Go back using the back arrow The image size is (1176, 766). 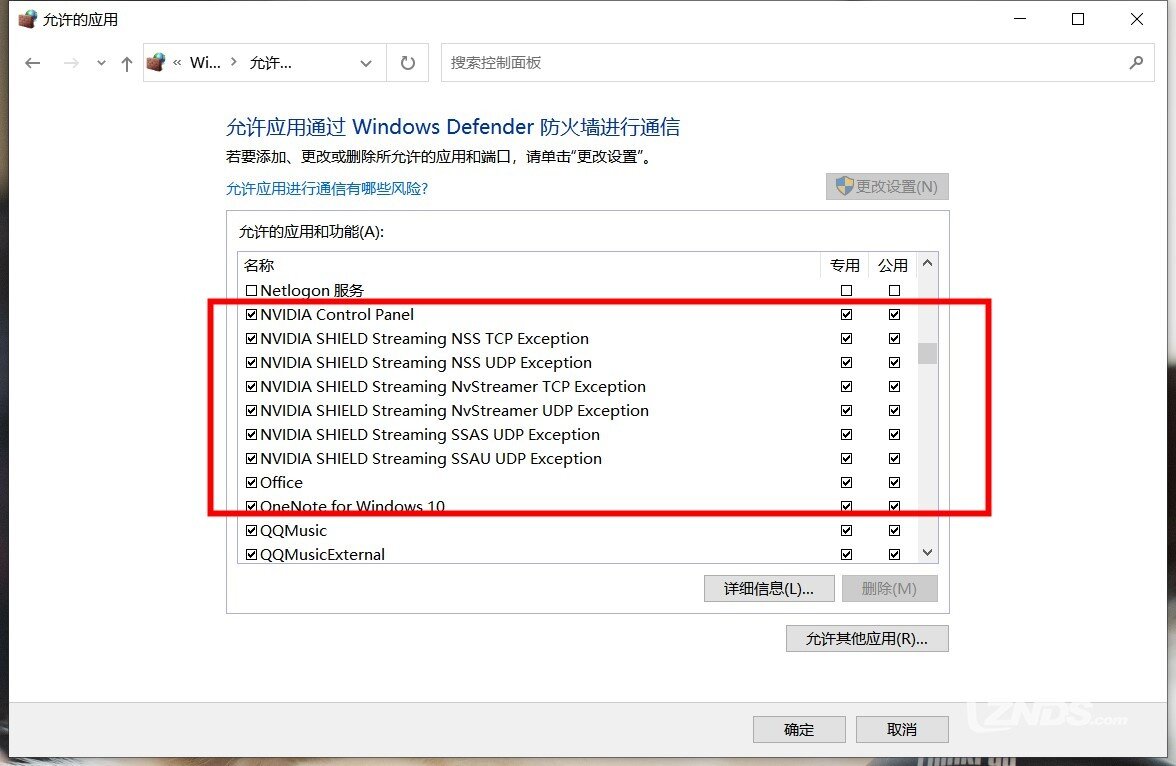click(32, 63)
